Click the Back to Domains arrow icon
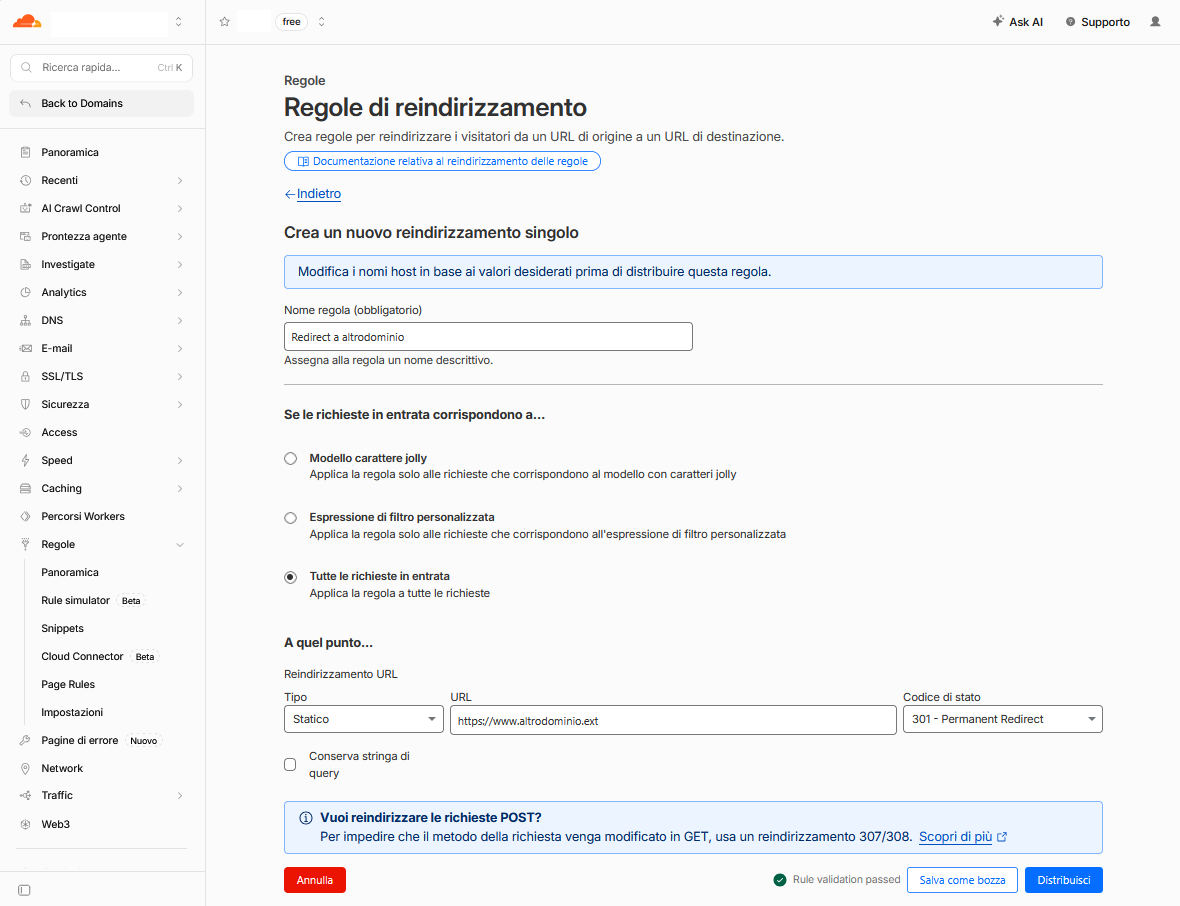The image size is (1180, 906). [26, 103]
